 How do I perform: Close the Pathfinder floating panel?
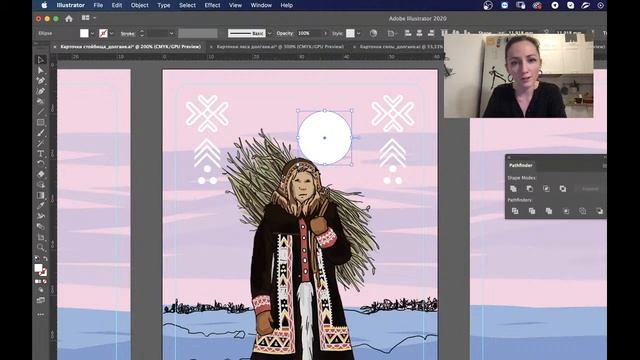coord(509,158)
